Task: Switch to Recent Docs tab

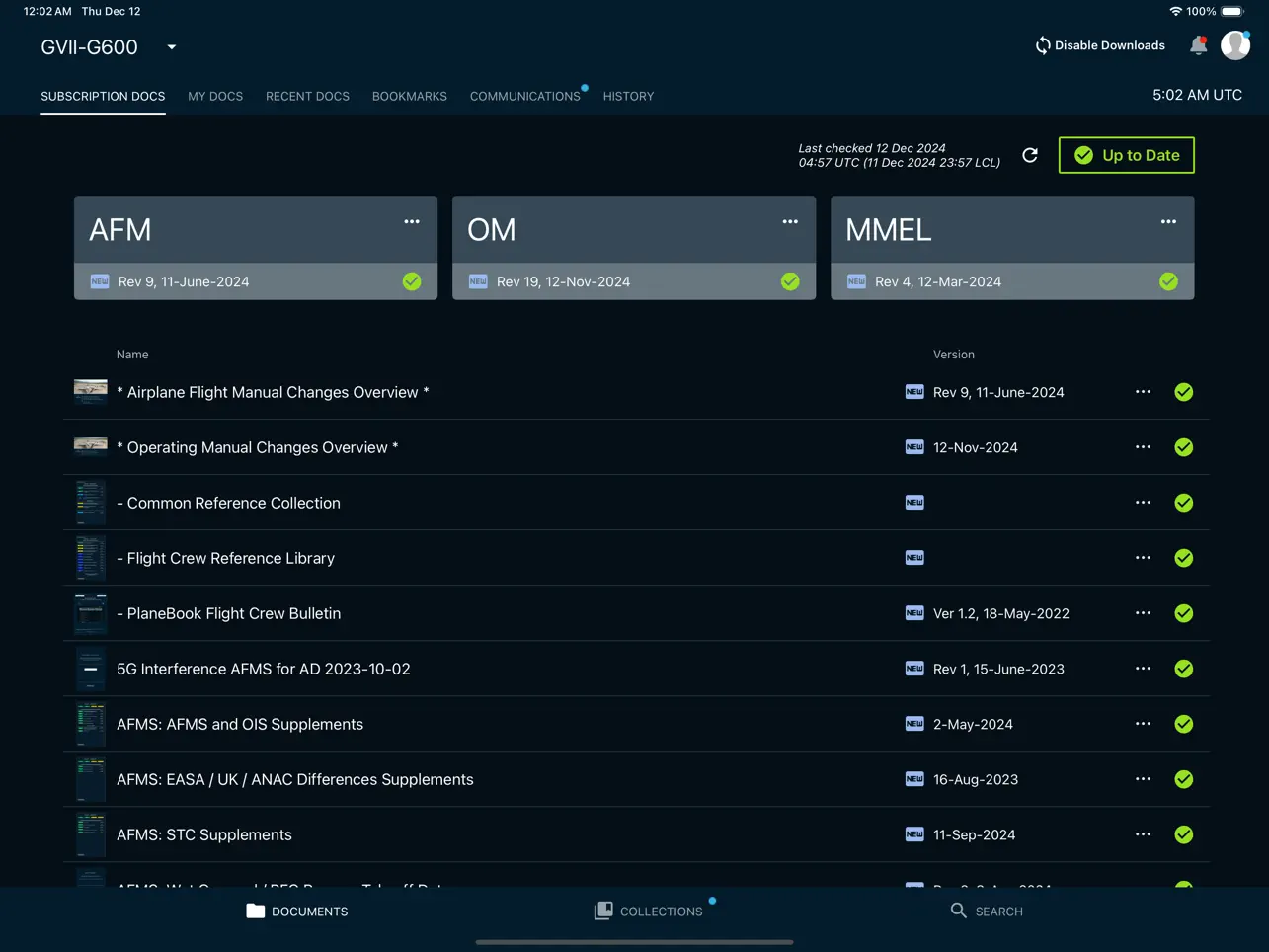Action: [307, 96]
